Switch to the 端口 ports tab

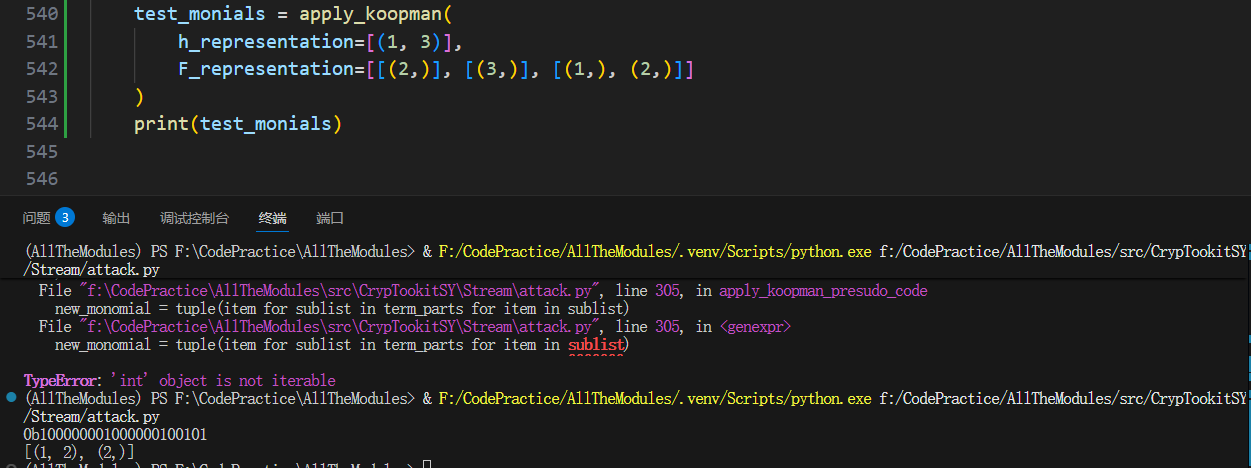coord(330,218)
